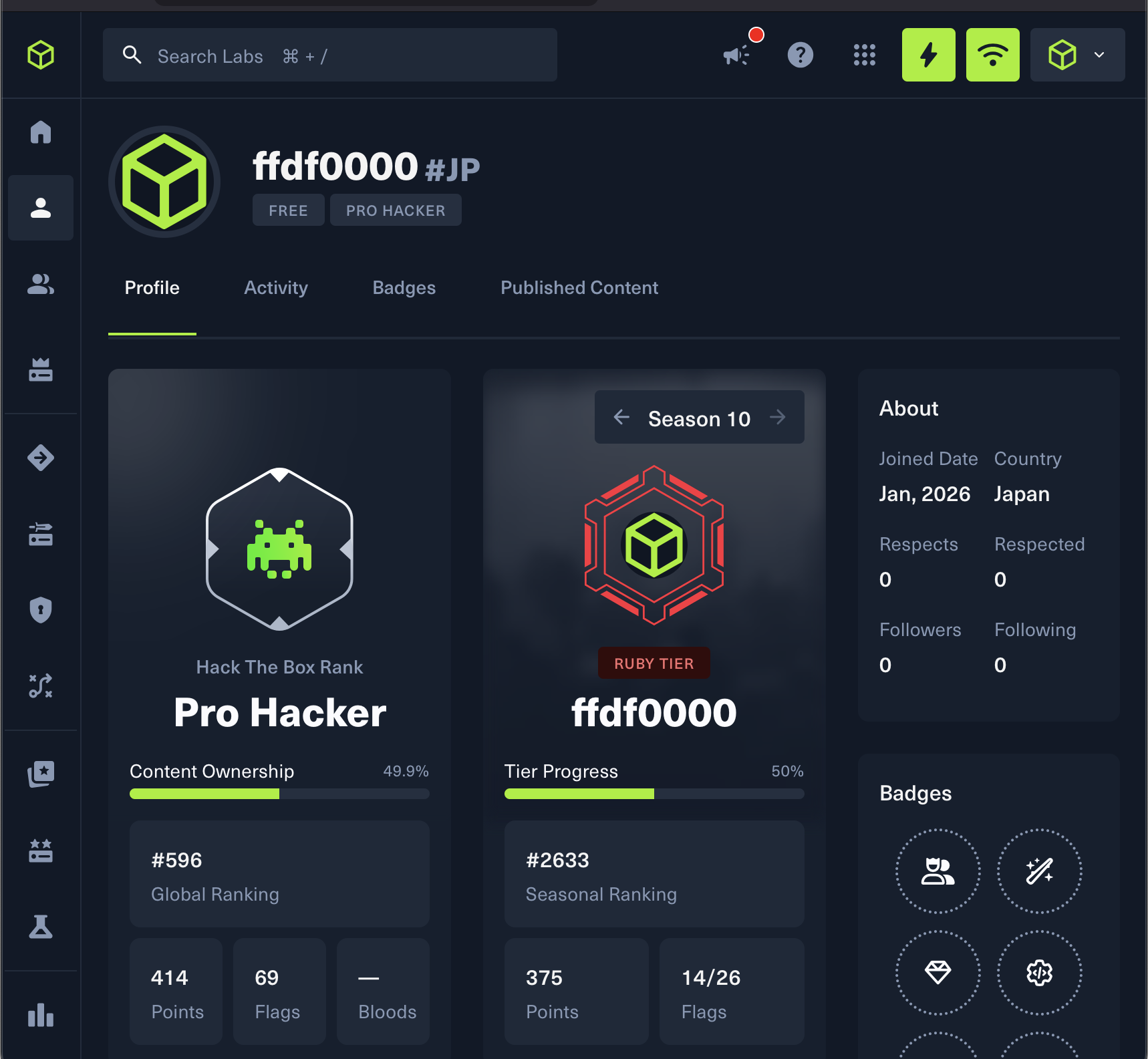1148x1059 pixels.
Task: Select the Profile person sidebar icon
Action: point(41,208)
